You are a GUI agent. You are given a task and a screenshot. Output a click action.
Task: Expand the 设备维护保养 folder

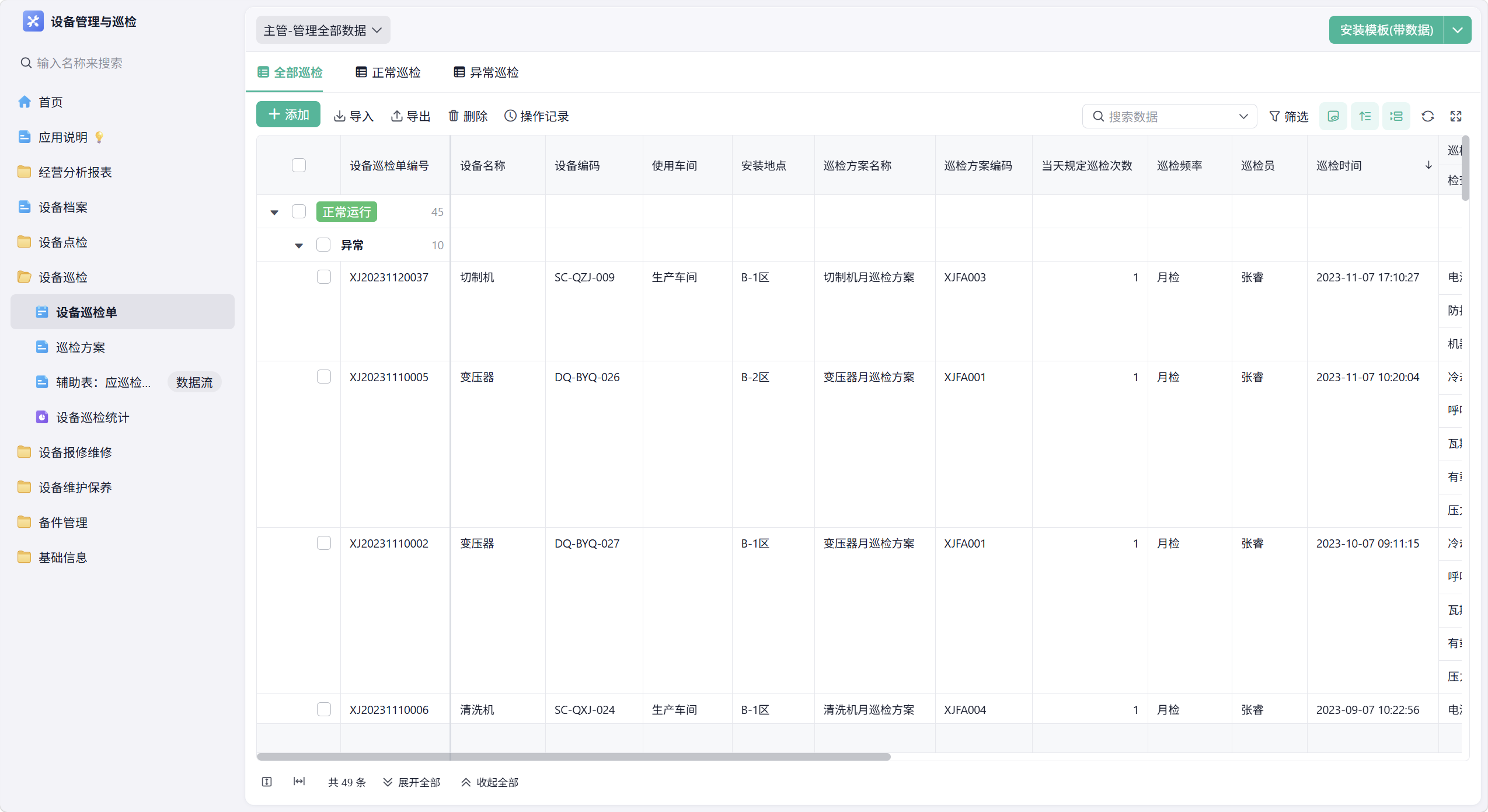click(x=75, y=487)
